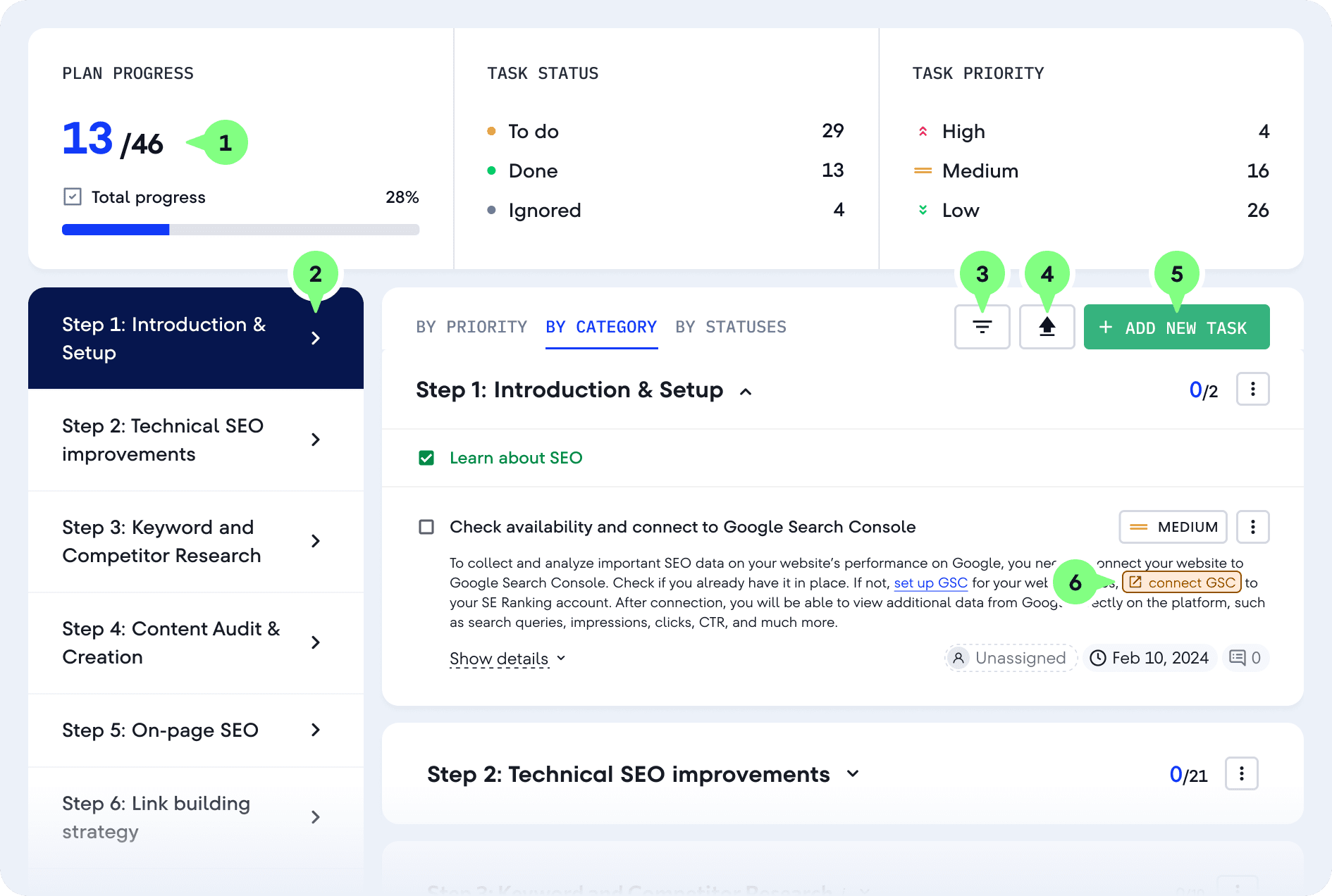Click the plus icon in Add New Task
1332x896 pixels.
[x=1106, y=327]
